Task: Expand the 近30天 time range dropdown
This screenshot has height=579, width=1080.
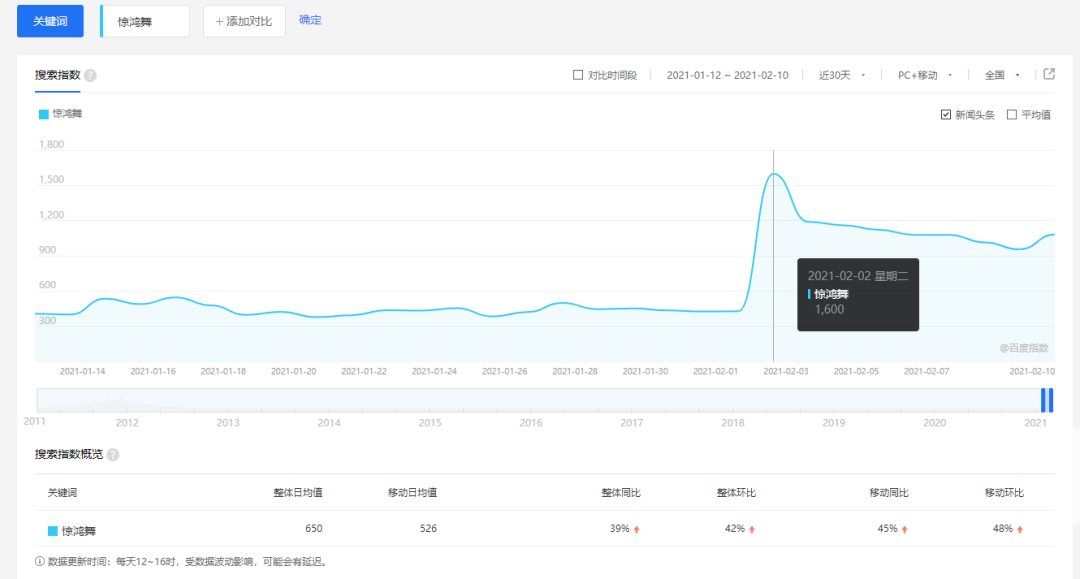Action: click(x=842, y=75)
